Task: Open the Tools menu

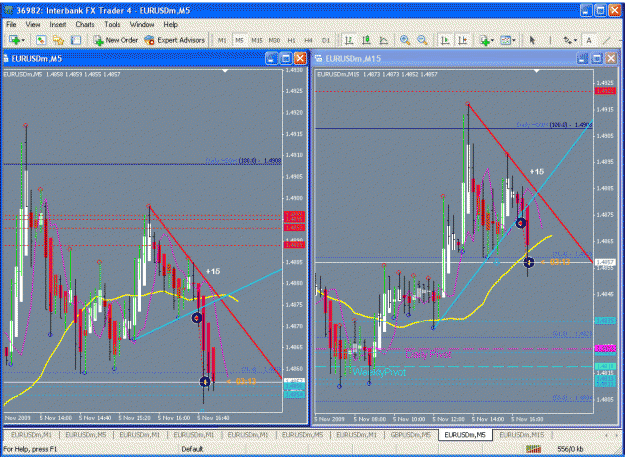Action: pos(112,25)
